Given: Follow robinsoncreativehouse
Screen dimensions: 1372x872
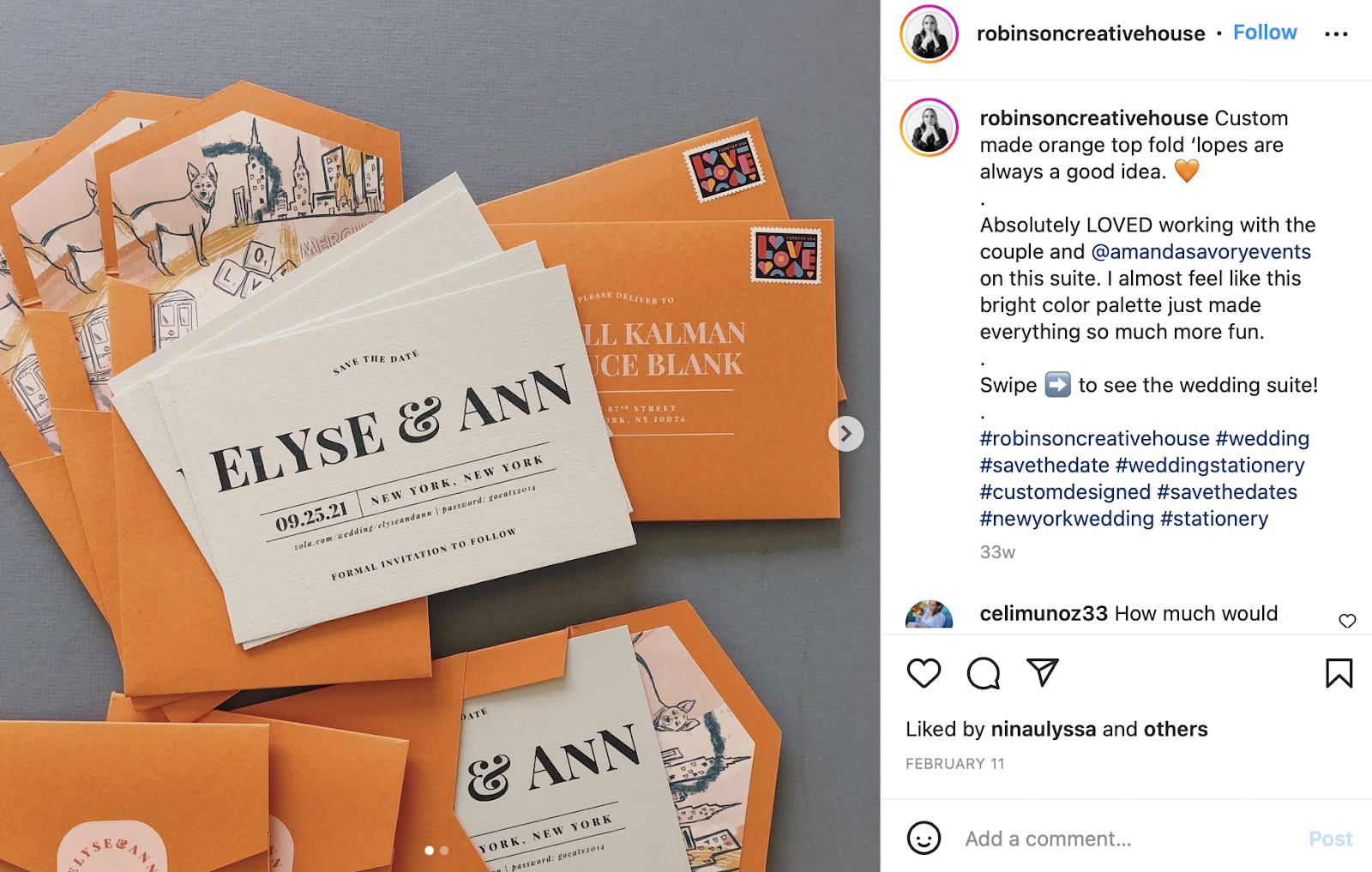Looking at the screenshot, I should coord(1265,33).
